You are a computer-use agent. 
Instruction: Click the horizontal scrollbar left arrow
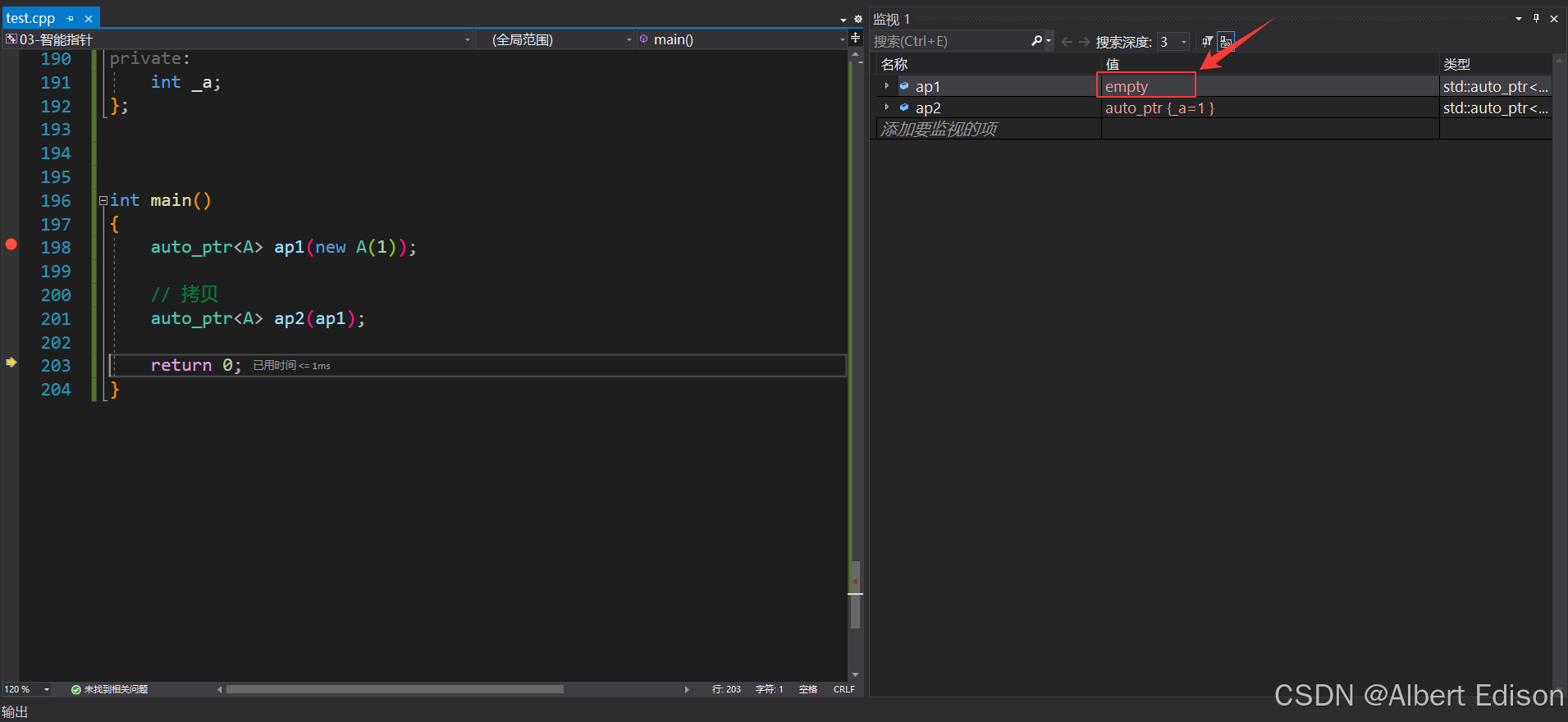click(219, 689)
